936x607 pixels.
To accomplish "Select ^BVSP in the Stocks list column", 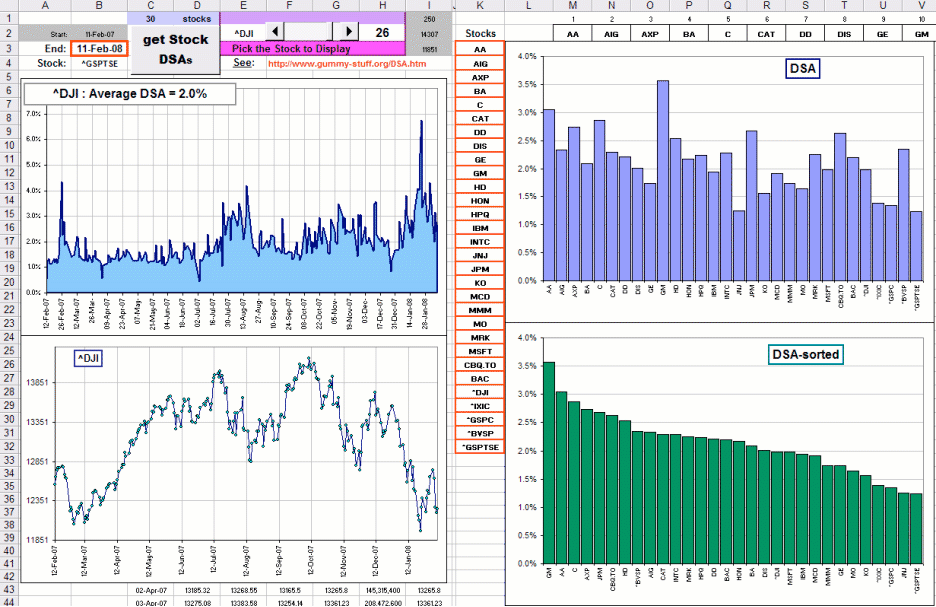I will 480,433.
